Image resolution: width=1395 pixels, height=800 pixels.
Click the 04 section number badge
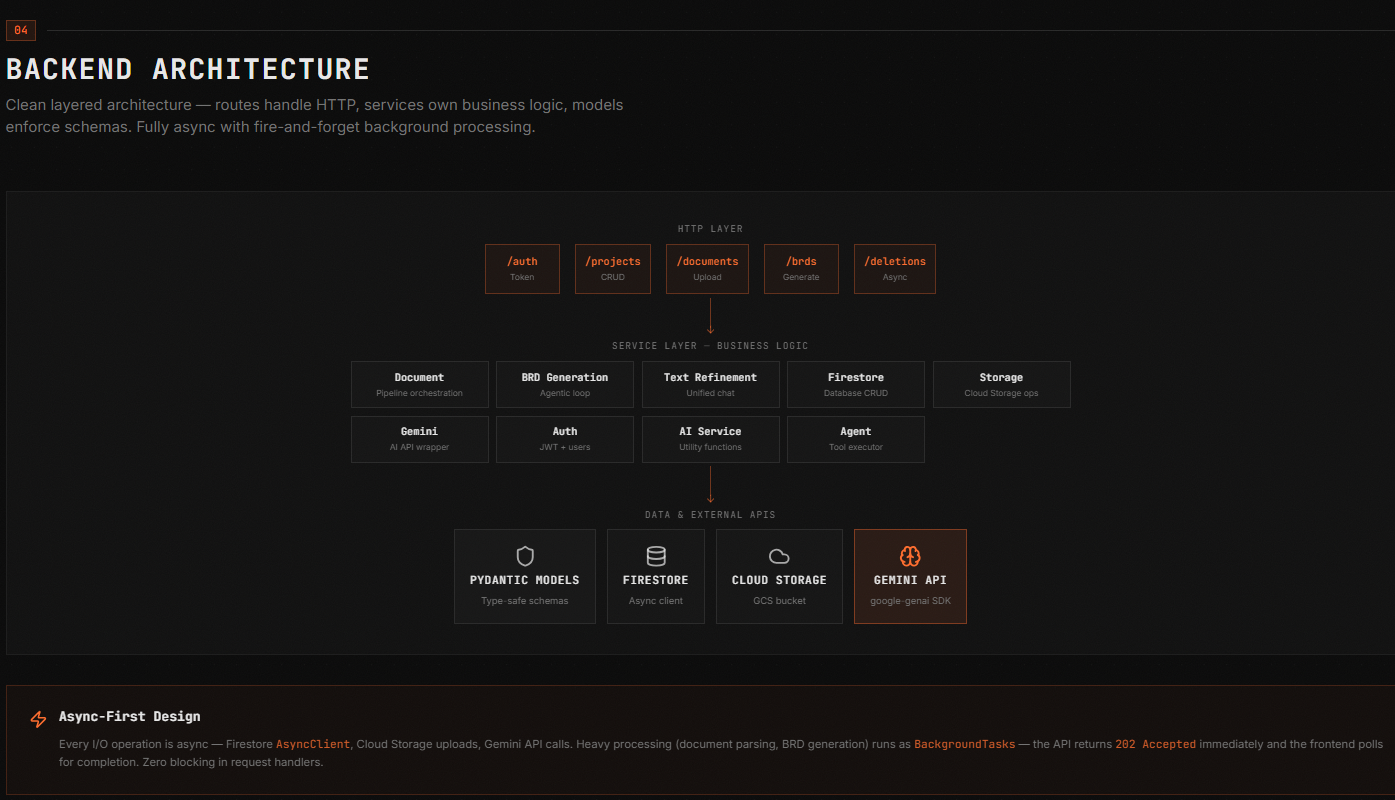tap(21, 30)
